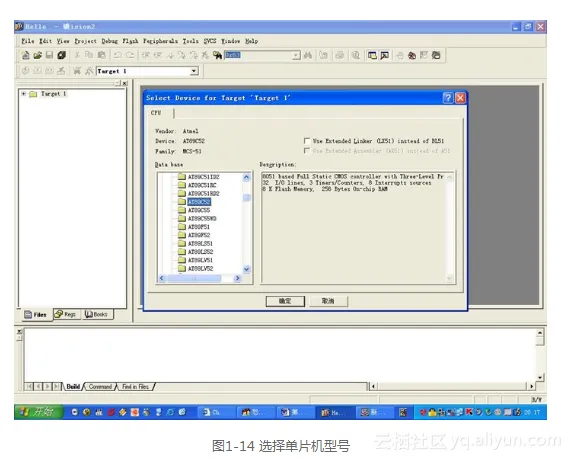The image size is (572, 460).
Task: Click the system tray clock
Action: 532,412
